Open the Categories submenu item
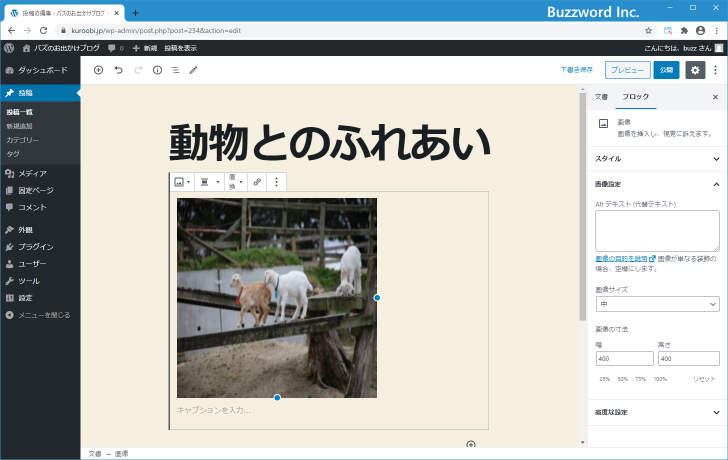This screenshot has width=728, height=460. pos(22,140)
